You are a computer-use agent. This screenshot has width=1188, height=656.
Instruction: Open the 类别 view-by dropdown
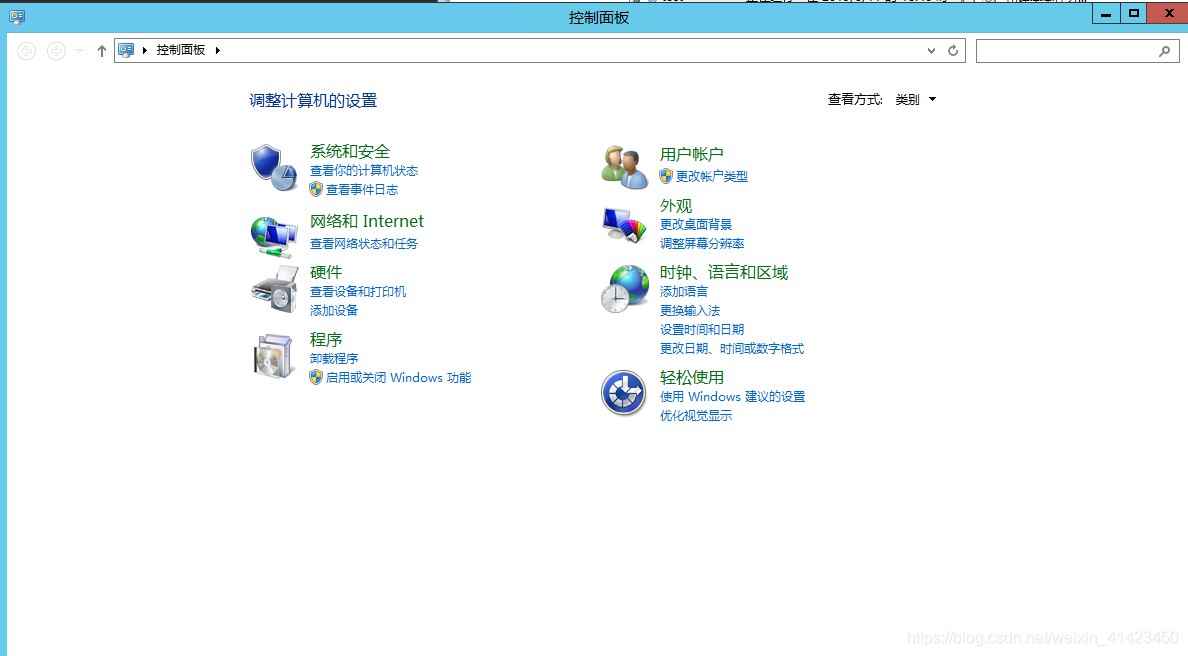point(916,99)
